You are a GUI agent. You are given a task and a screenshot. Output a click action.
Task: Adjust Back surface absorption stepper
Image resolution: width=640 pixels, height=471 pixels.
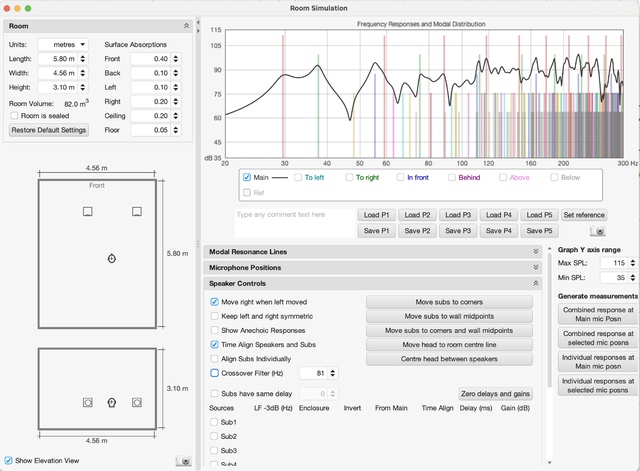tap(176, 73)
